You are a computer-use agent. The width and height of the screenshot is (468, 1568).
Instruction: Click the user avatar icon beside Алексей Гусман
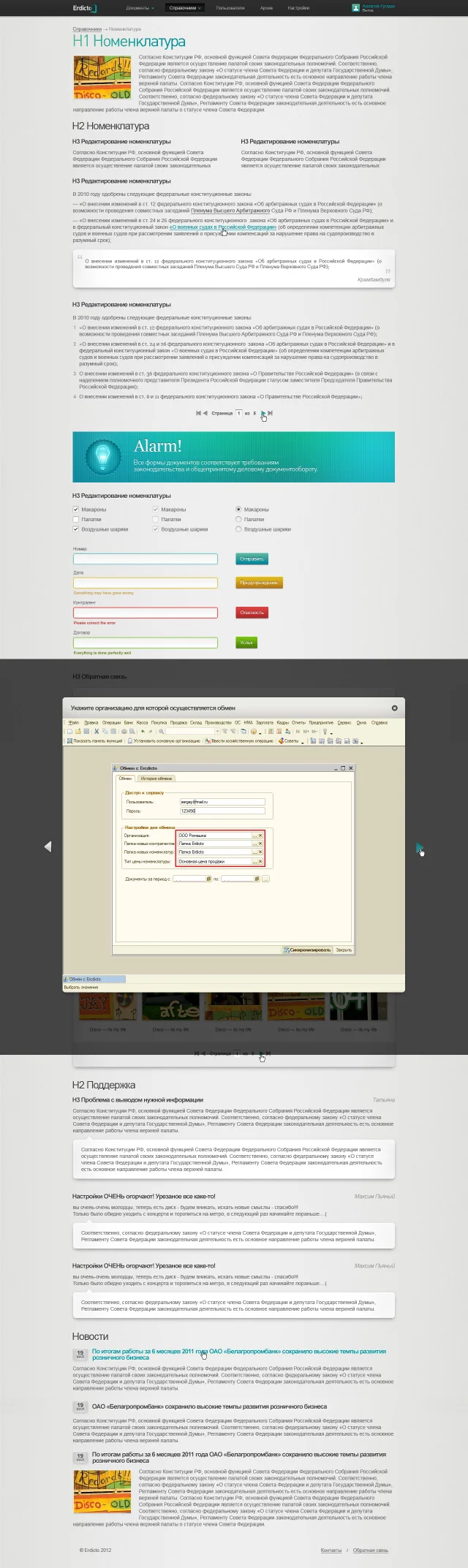pos(356,8)
